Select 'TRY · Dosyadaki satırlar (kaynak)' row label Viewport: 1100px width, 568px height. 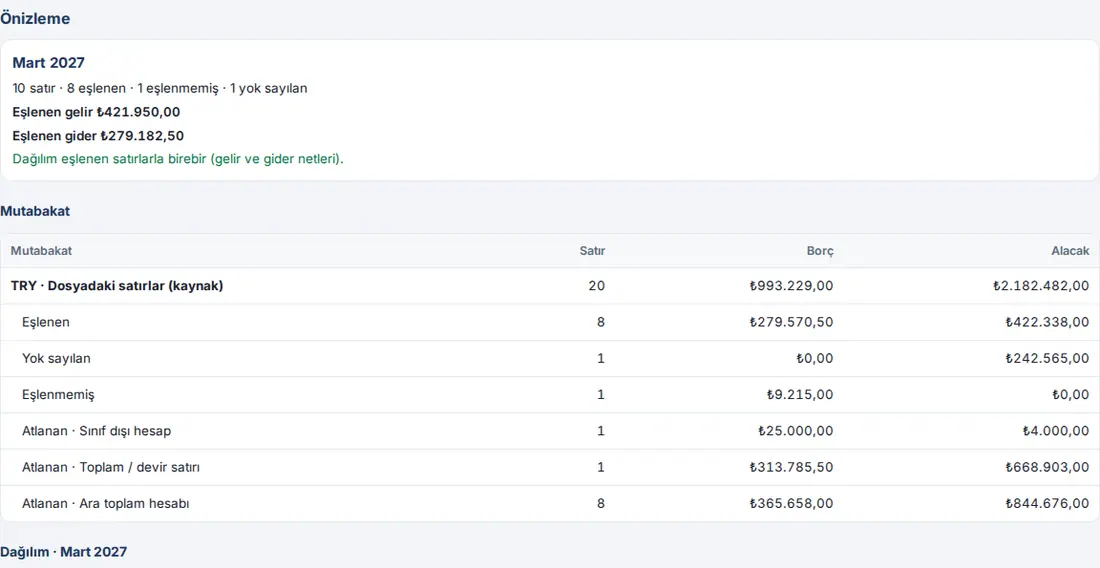(117, 286)
